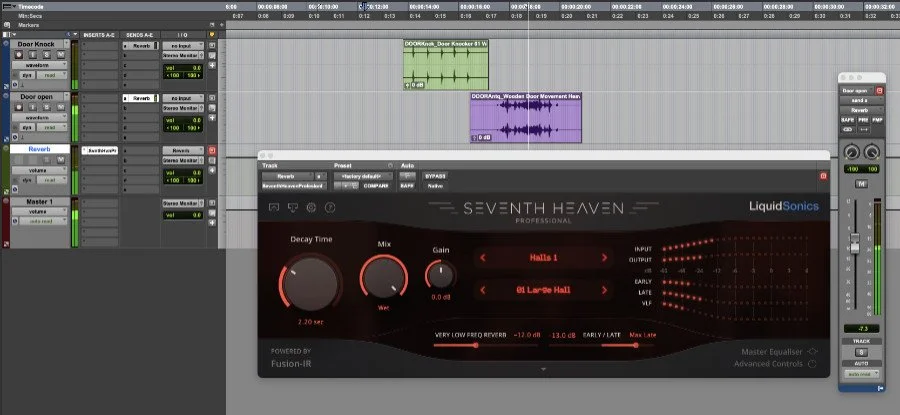The width and height of the screenshot is (900, 415).
Task: Select next preset after 01 Large Hall
Action: coord(604,290)
